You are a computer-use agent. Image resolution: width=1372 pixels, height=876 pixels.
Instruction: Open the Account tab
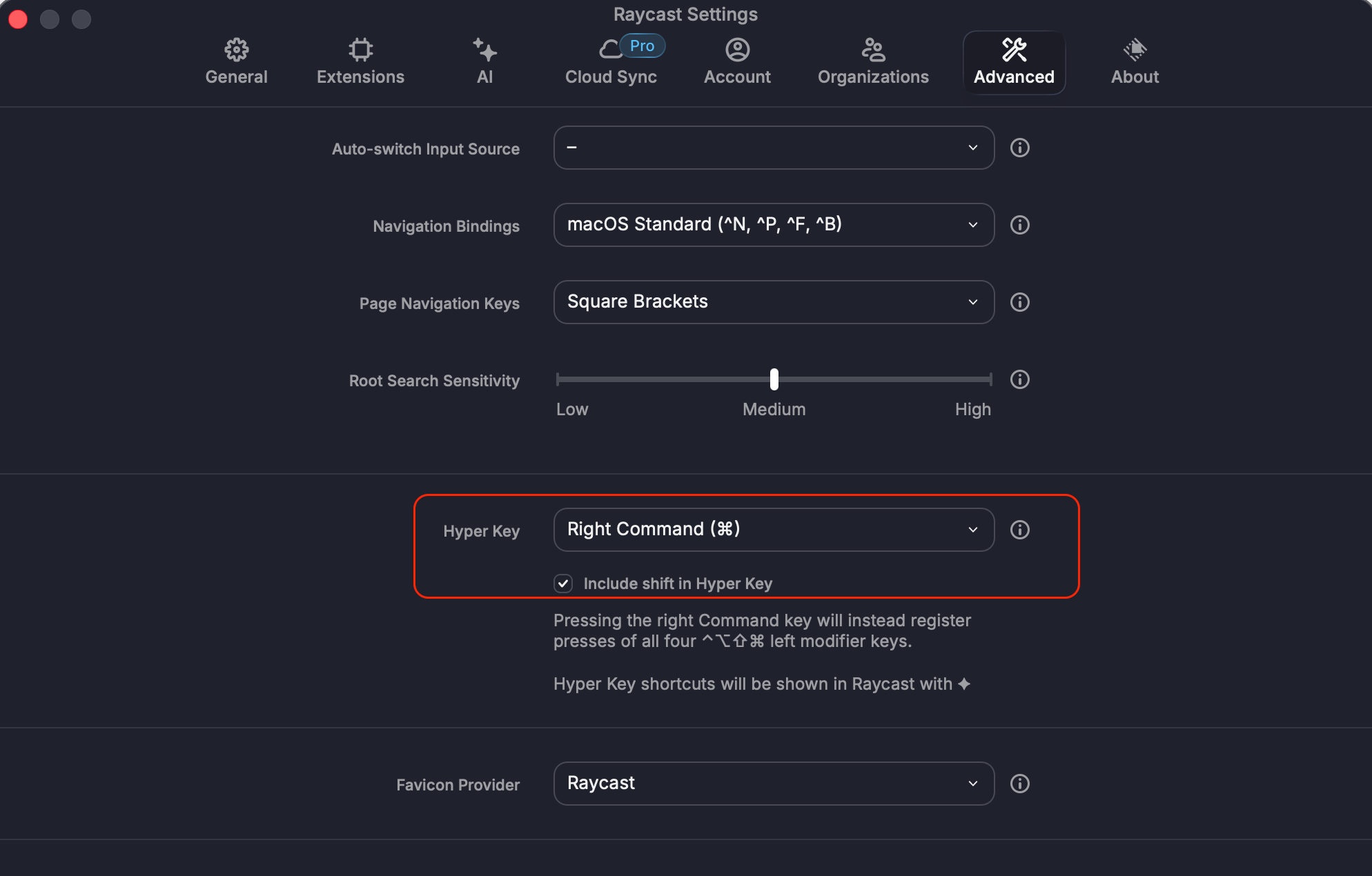point(737,62)
